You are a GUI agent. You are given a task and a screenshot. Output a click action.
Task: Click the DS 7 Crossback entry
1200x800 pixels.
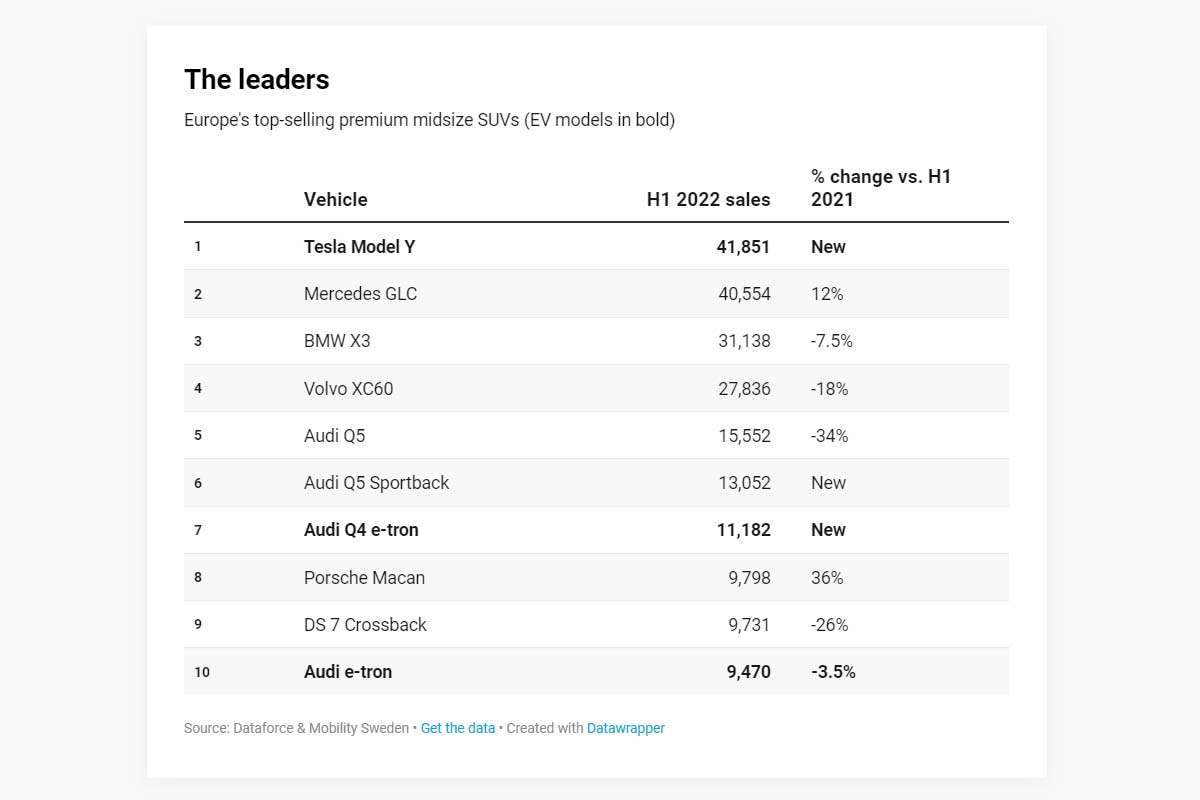(365, 625)
